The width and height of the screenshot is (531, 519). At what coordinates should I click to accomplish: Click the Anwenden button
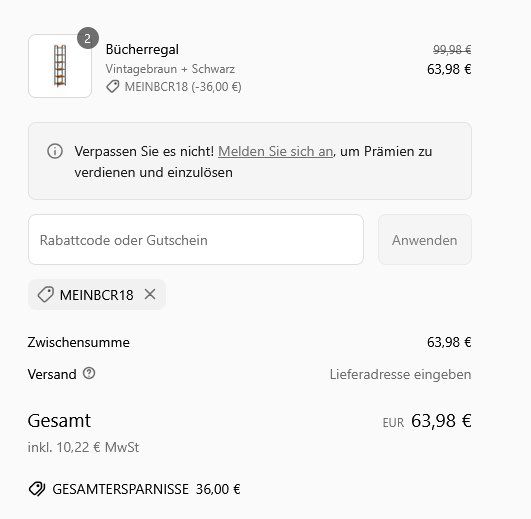coord(425,240)
